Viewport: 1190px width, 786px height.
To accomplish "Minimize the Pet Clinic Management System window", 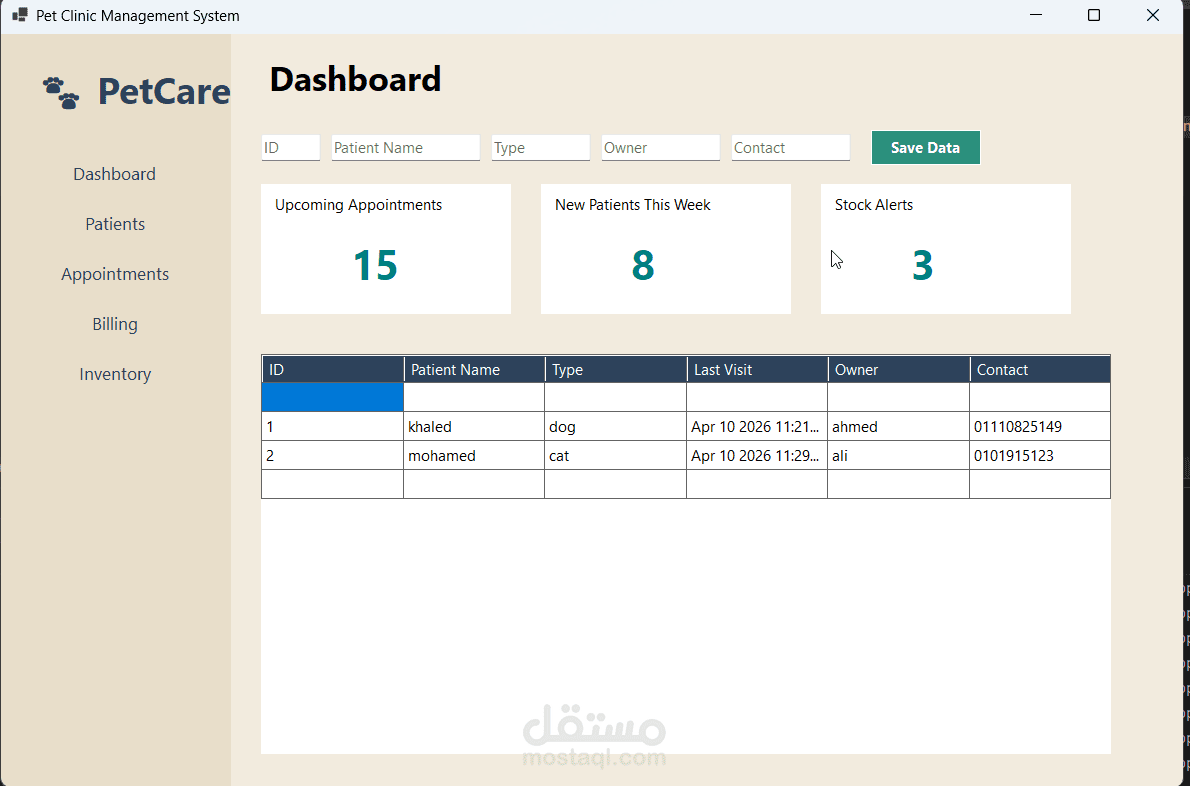I will click(x=1036, y=15).
